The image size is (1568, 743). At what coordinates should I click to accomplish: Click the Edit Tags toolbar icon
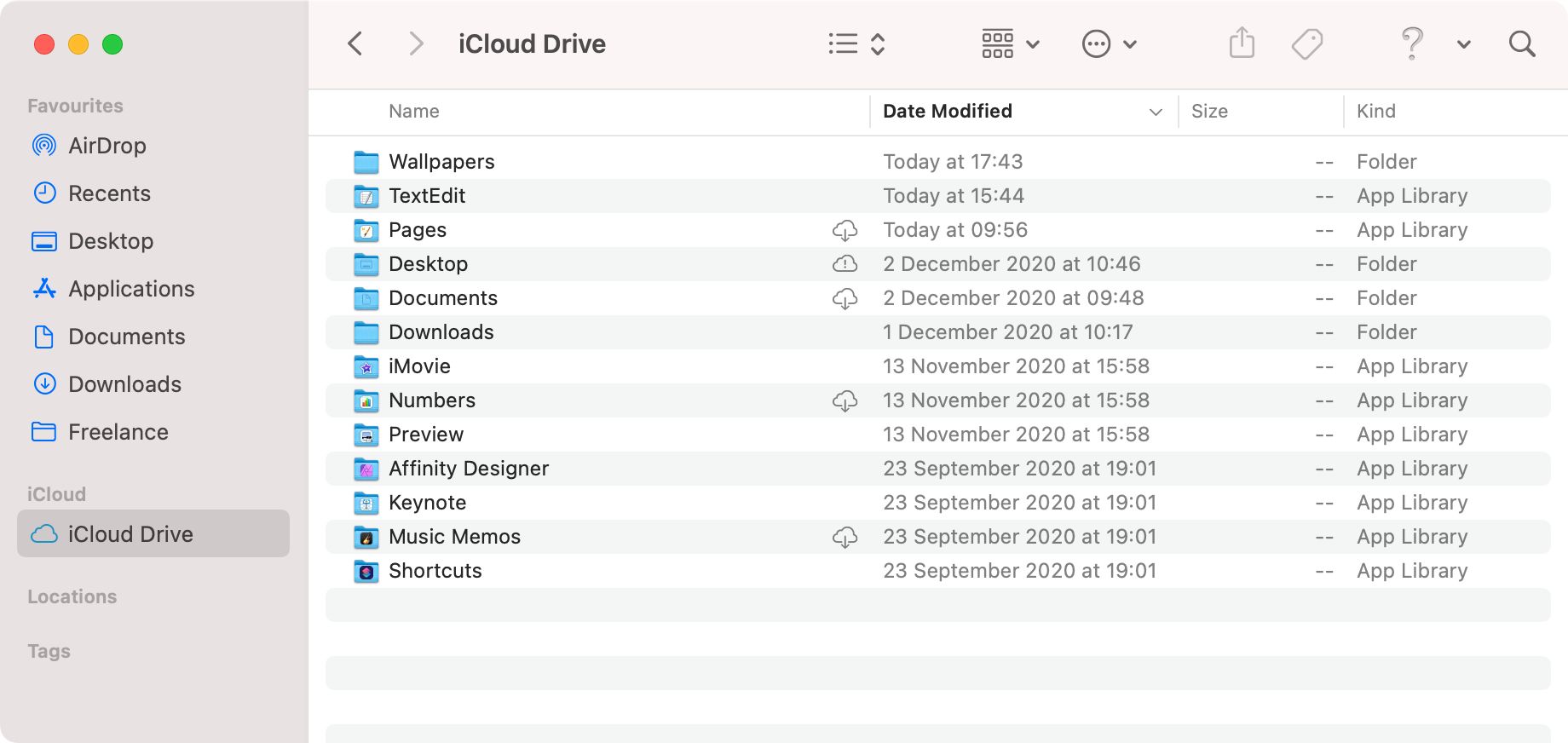(1306, 43)
